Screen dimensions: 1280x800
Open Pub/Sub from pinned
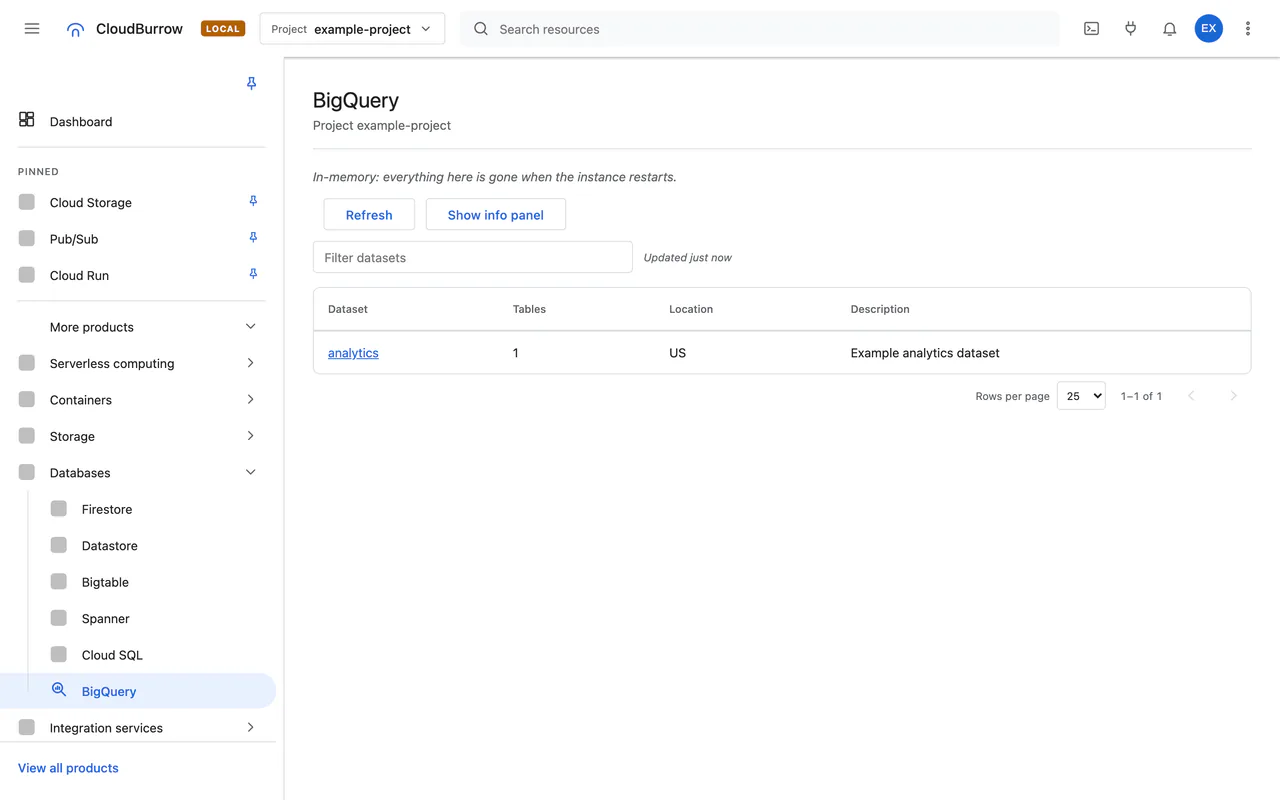74,239
